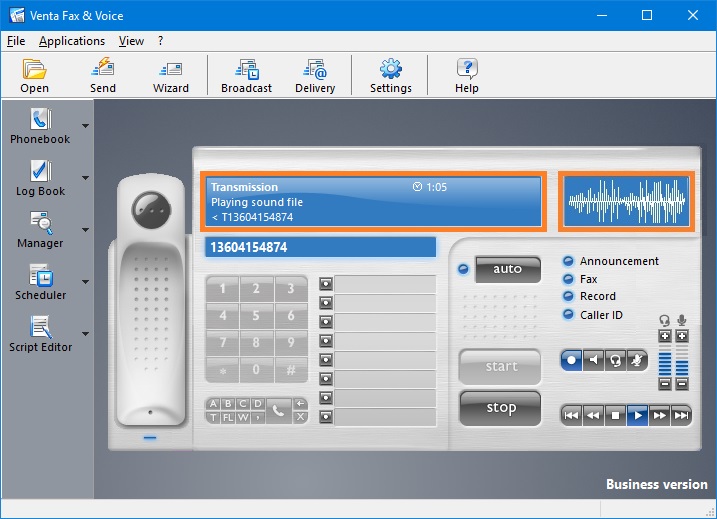Click the headset volume level bar
This screenshot has height=519, width=717.
665,360
